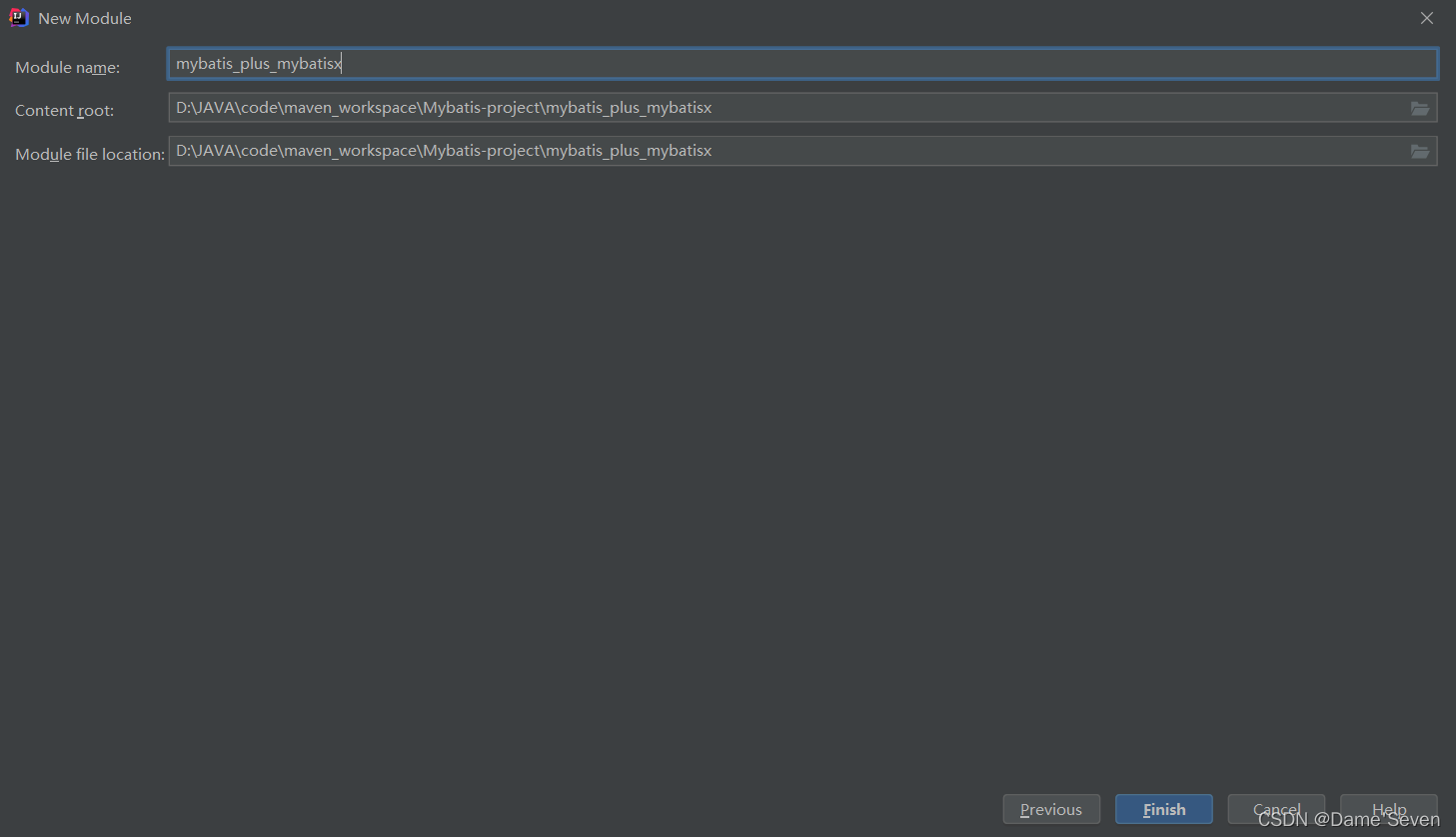Open Help for the New Module wizard
Viewport: 1456px width, 837px height.
[1389, 809]
